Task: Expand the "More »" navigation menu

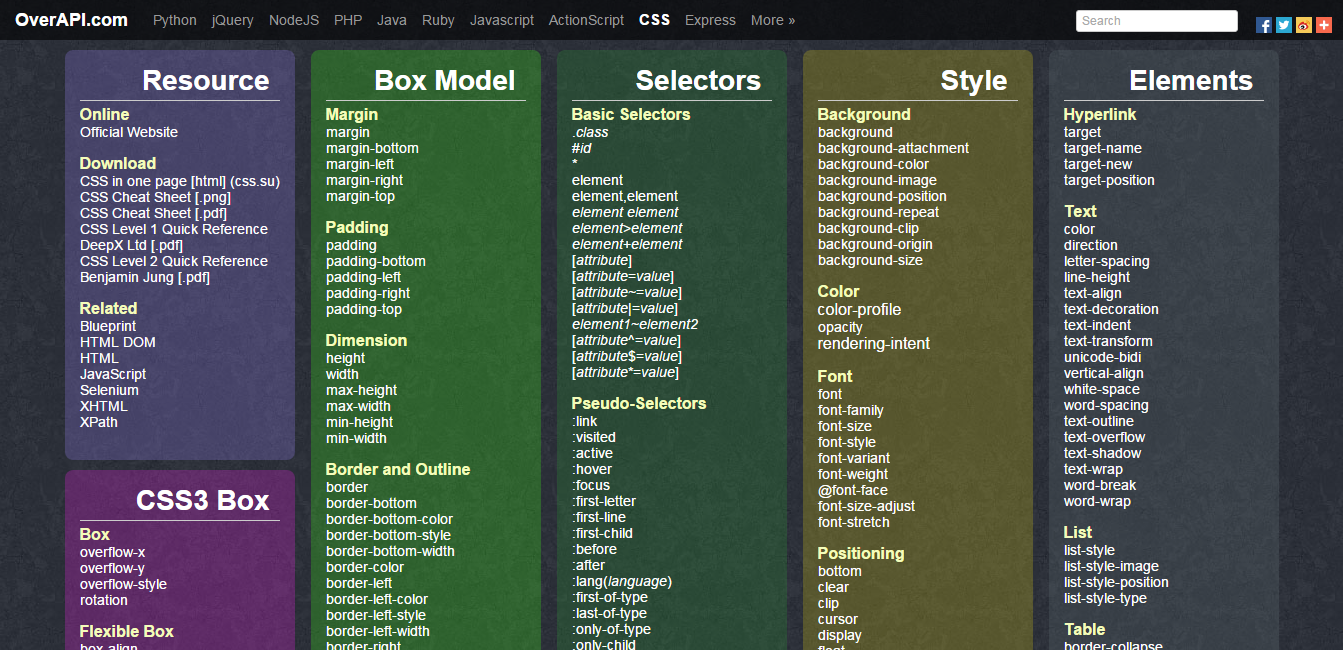Action: (772, 20)
